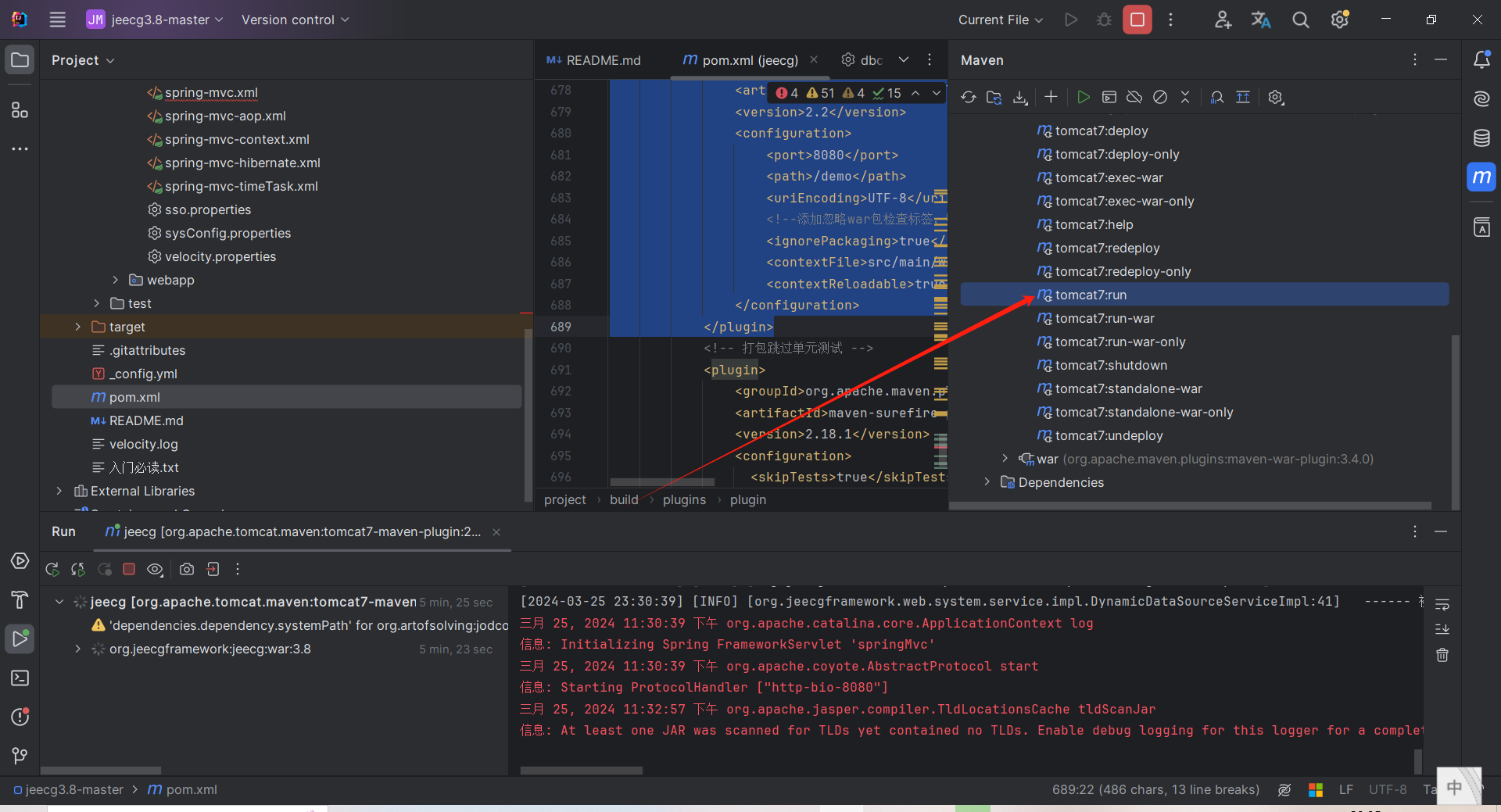Toggle show passed eye icon in Run toolbar
Viewport: 1501px width, 812px height.
point(155,570)
